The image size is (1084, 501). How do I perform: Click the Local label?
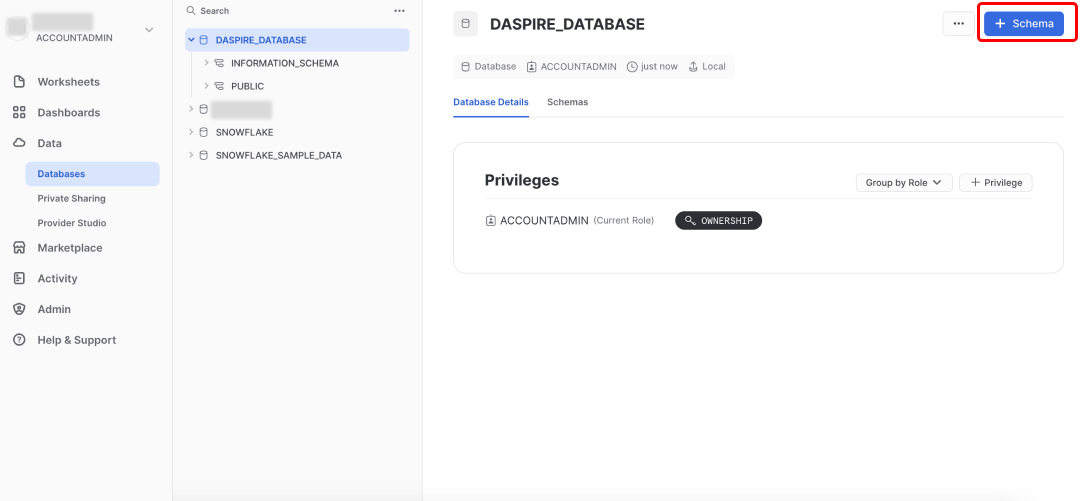[713, 67]
